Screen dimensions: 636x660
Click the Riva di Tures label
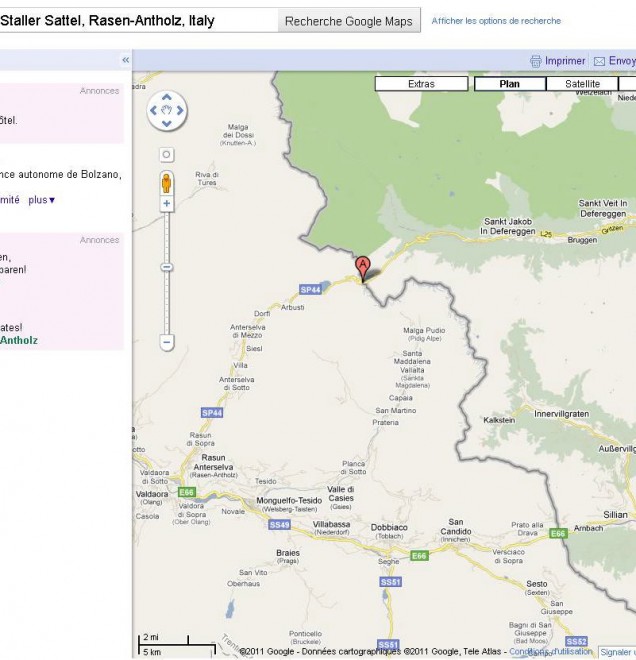point(207,178)
